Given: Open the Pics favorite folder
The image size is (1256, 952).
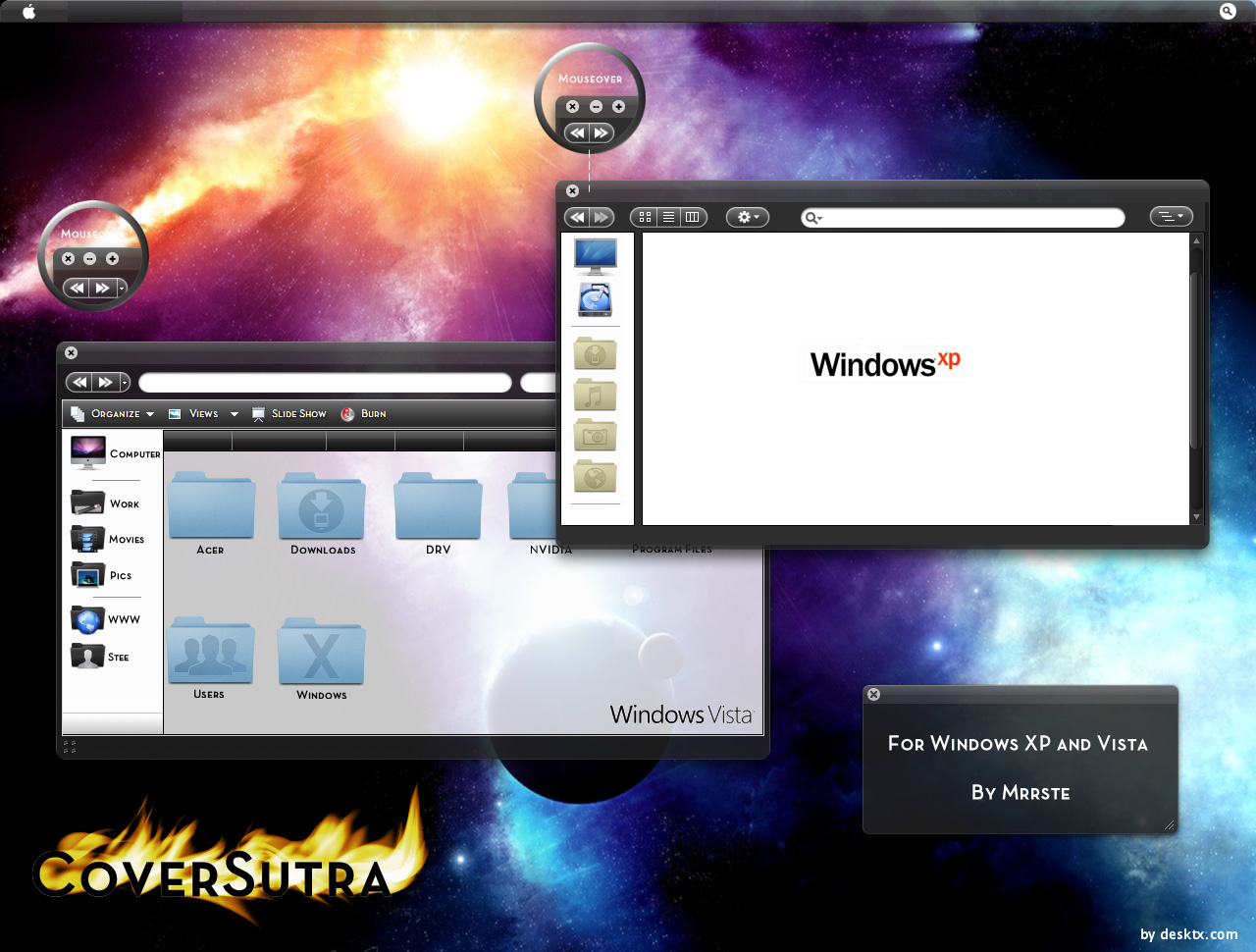Looking at the screenshot, I should (x=101, y=575).
